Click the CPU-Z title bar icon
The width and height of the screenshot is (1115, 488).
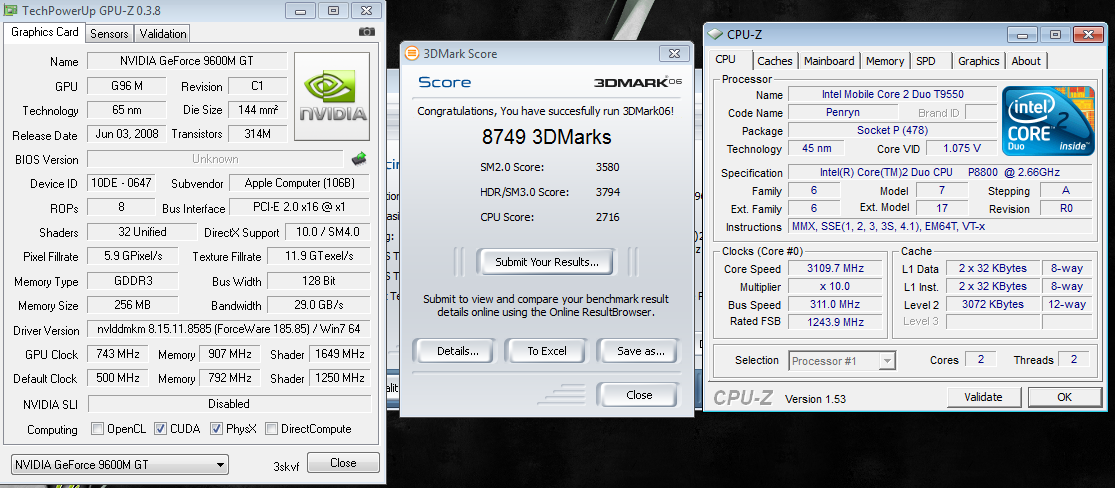(x=715, y=34)
